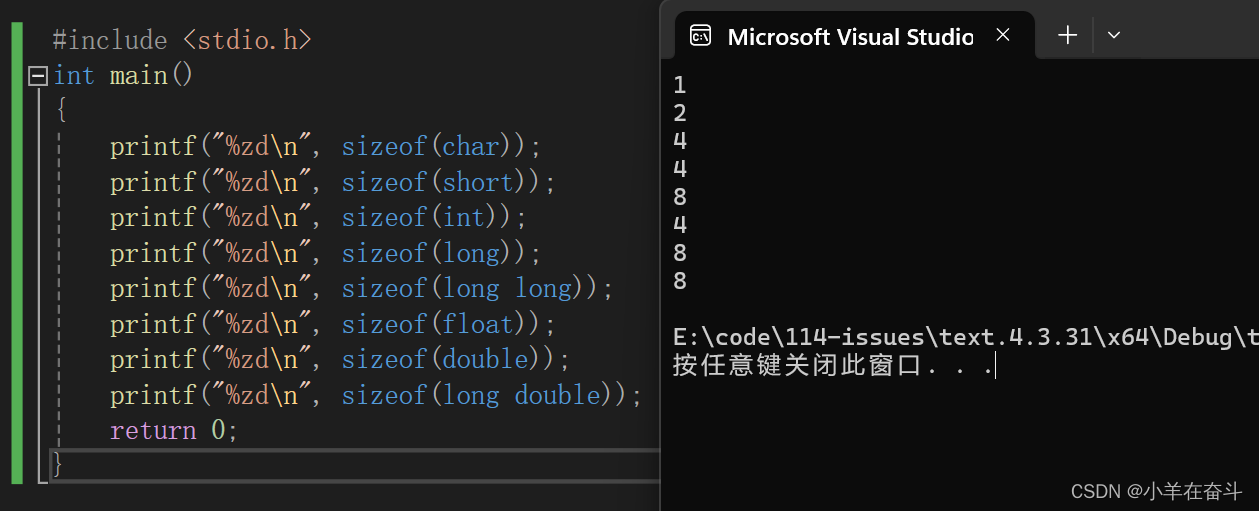Viewport: 1259px width, 511px height.
Task: Open a new terminal tab with plus
Action: (1068, 36)
